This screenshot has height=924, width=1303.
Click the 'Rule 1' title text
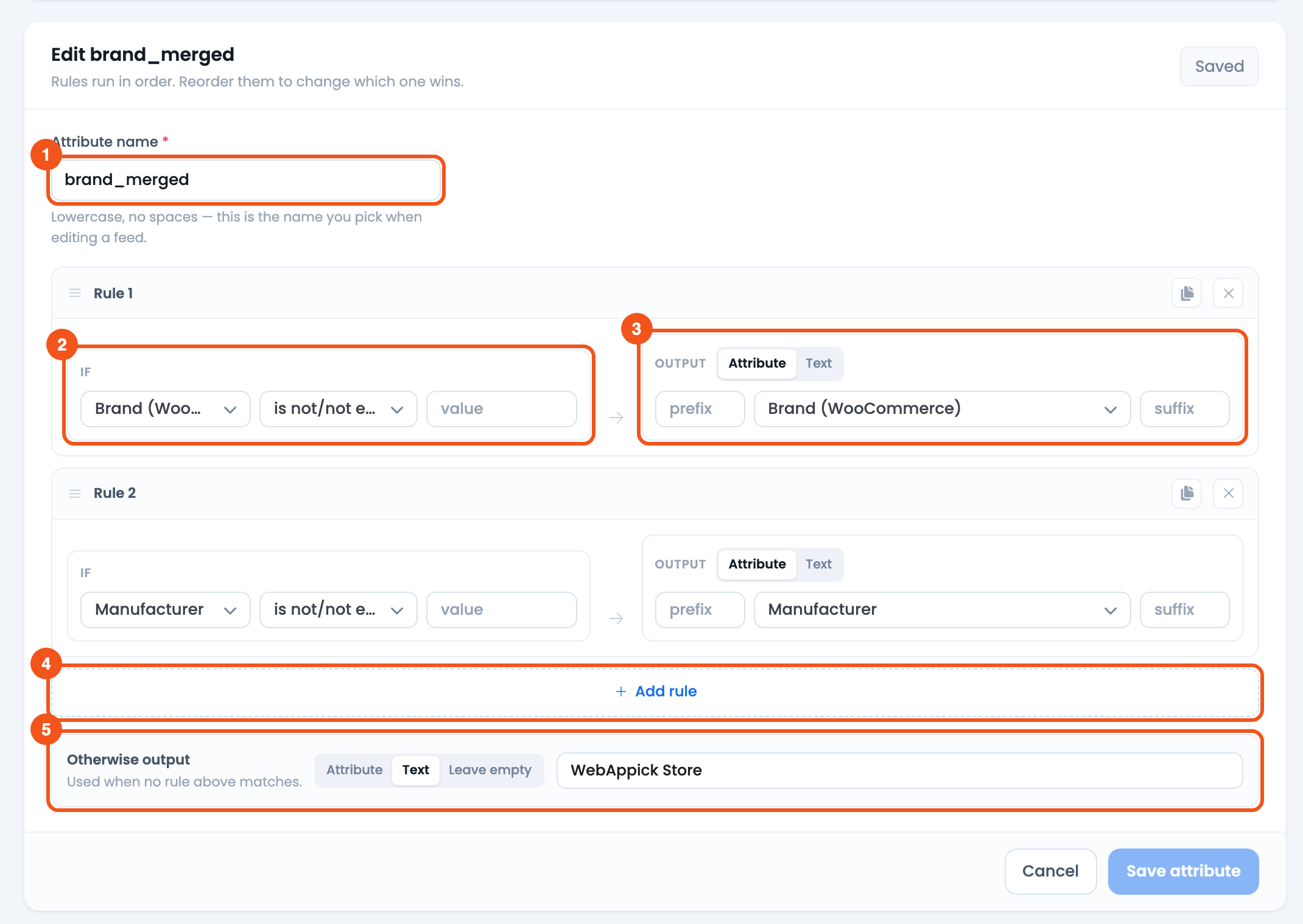pos(113,293)
